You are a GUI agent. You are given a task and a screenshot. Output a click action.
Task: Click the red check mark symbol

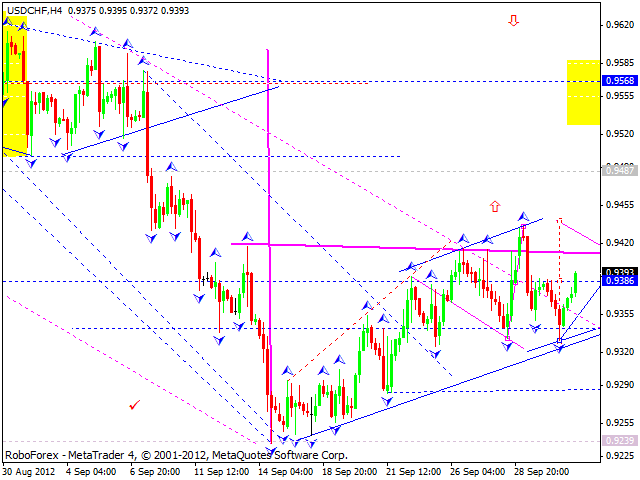pyautogui.click(x=134, y=405)
